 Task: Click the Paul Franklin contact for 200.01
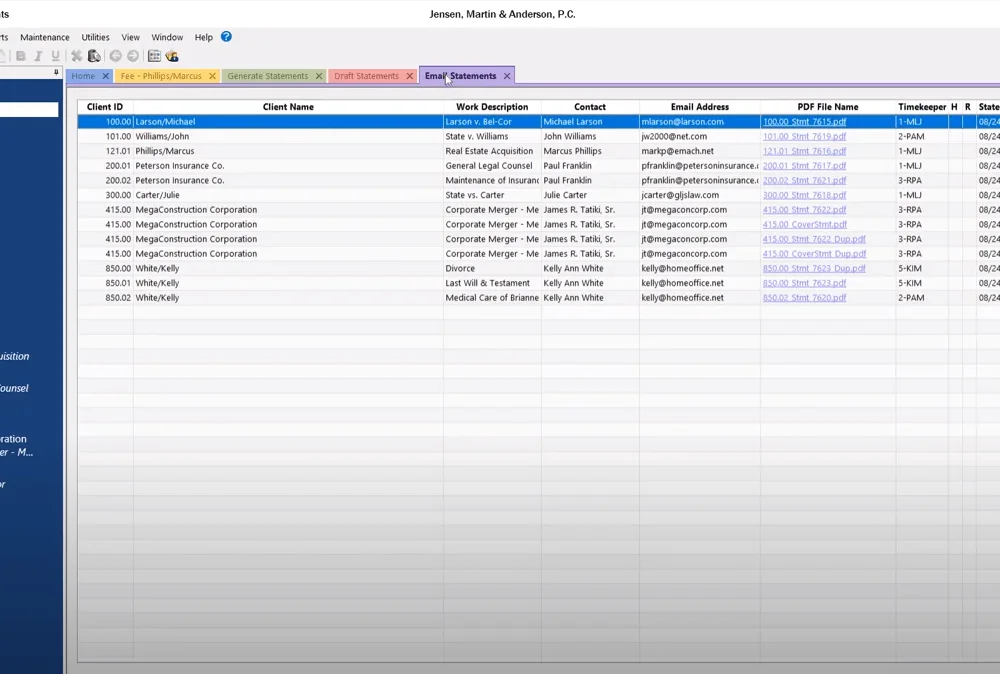pos(590,166)
